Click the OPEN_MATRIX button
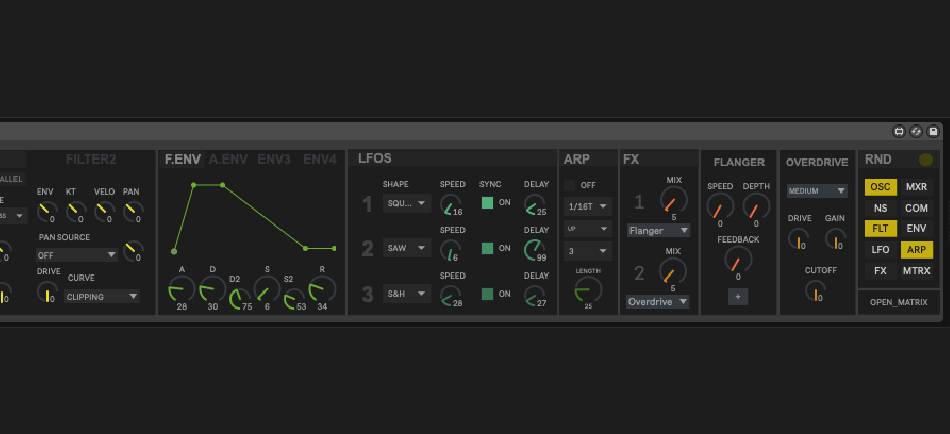This screenshot has height=434, width=950. 899,302
